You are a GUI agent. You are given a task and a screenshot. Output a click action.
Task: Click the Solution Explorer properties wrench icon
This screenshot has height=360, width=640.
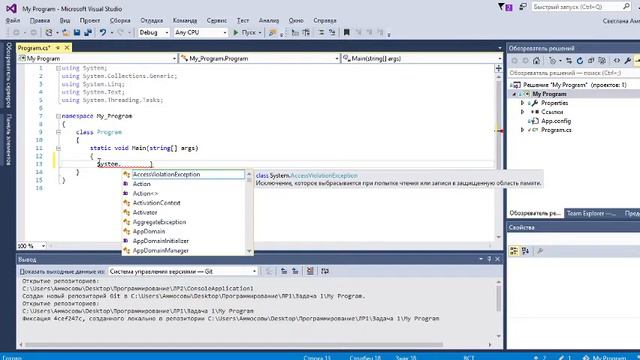coord(628,61)
